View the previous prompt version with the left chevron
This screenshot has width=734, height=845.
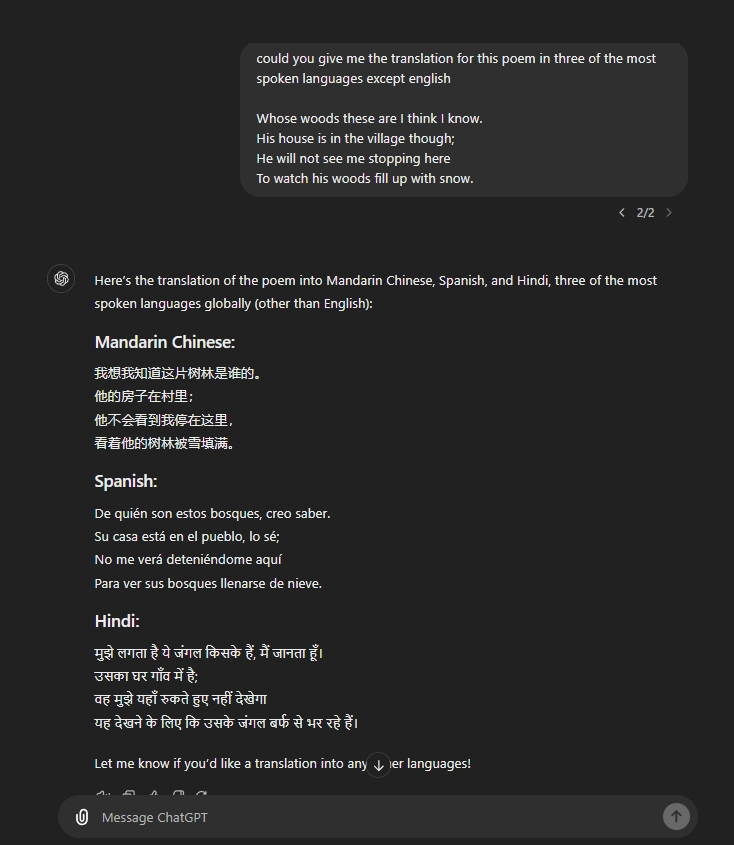[622, 212]
